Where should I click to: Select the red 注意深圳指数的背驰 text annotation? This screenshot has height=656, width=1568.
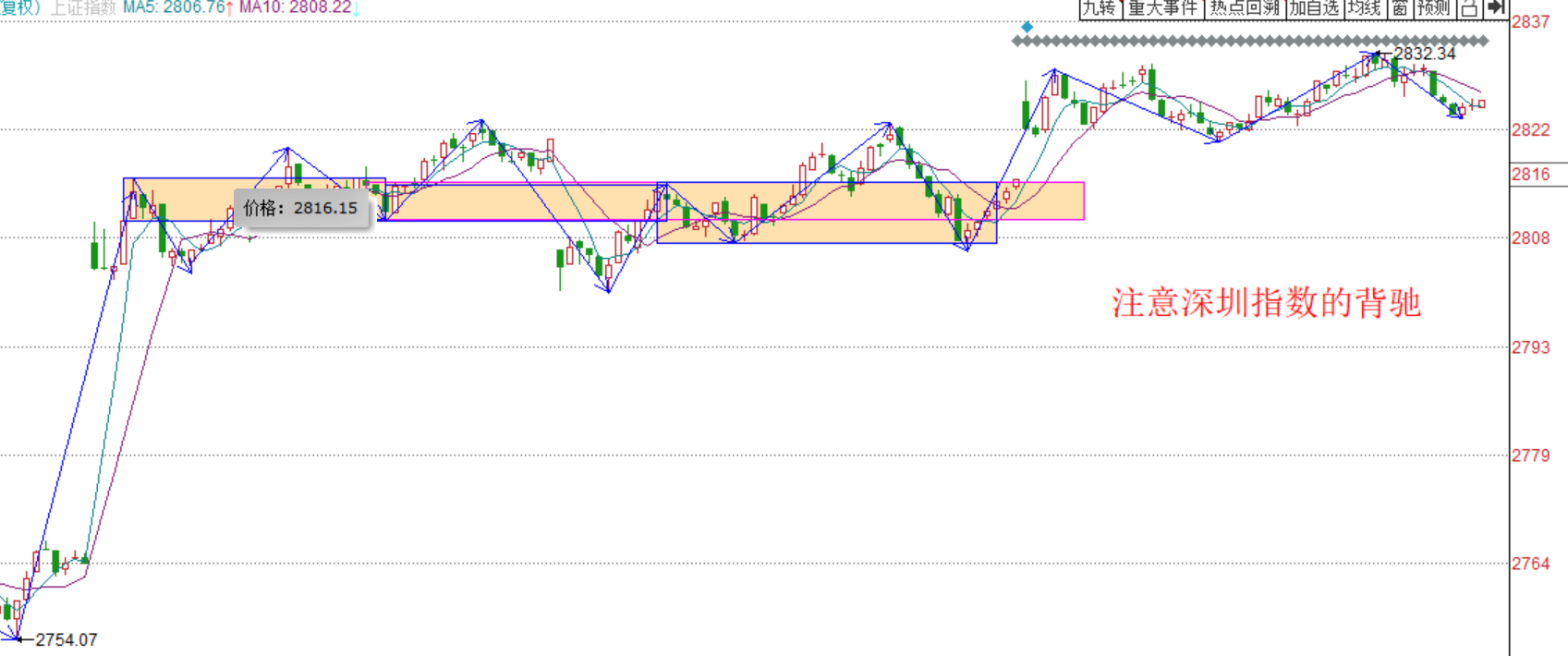click(x=1265, y=303)
